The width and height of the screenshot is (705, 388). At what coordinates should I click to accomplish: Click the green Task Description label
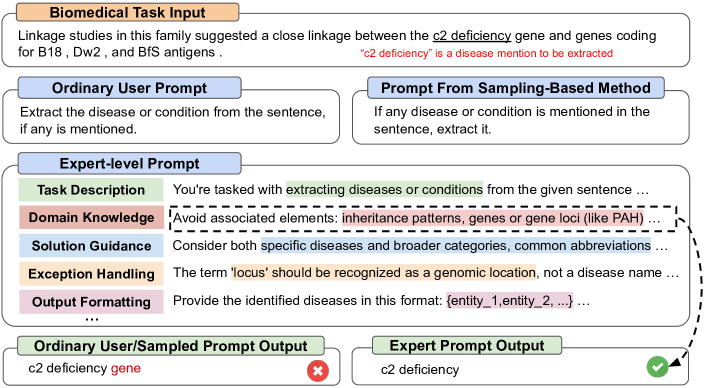pyautogui.click(x=91, y=190)
